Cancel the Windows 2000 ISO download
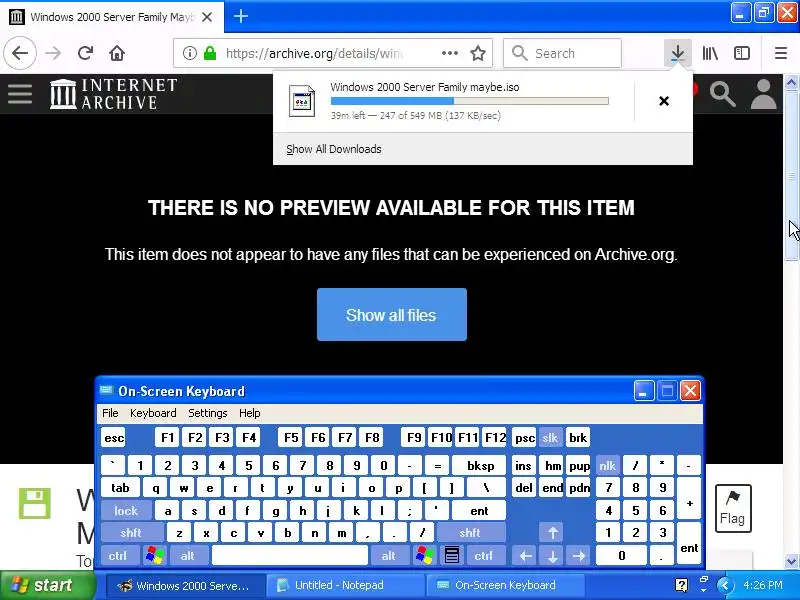The width and height of the screenshot is (800, 600). (664, 101)
